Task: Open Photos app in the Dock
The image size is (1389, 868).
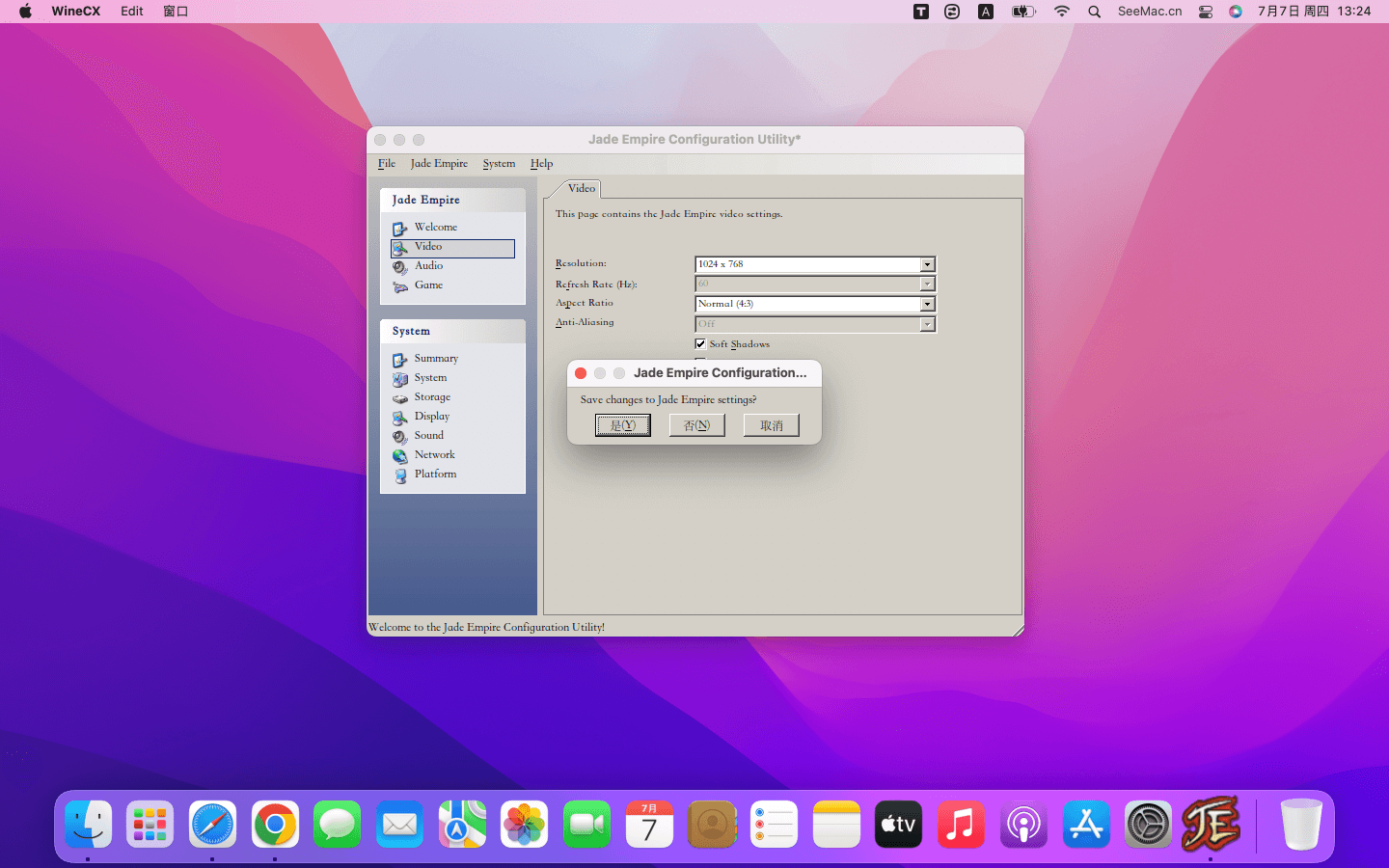Action: coord(524,825)
